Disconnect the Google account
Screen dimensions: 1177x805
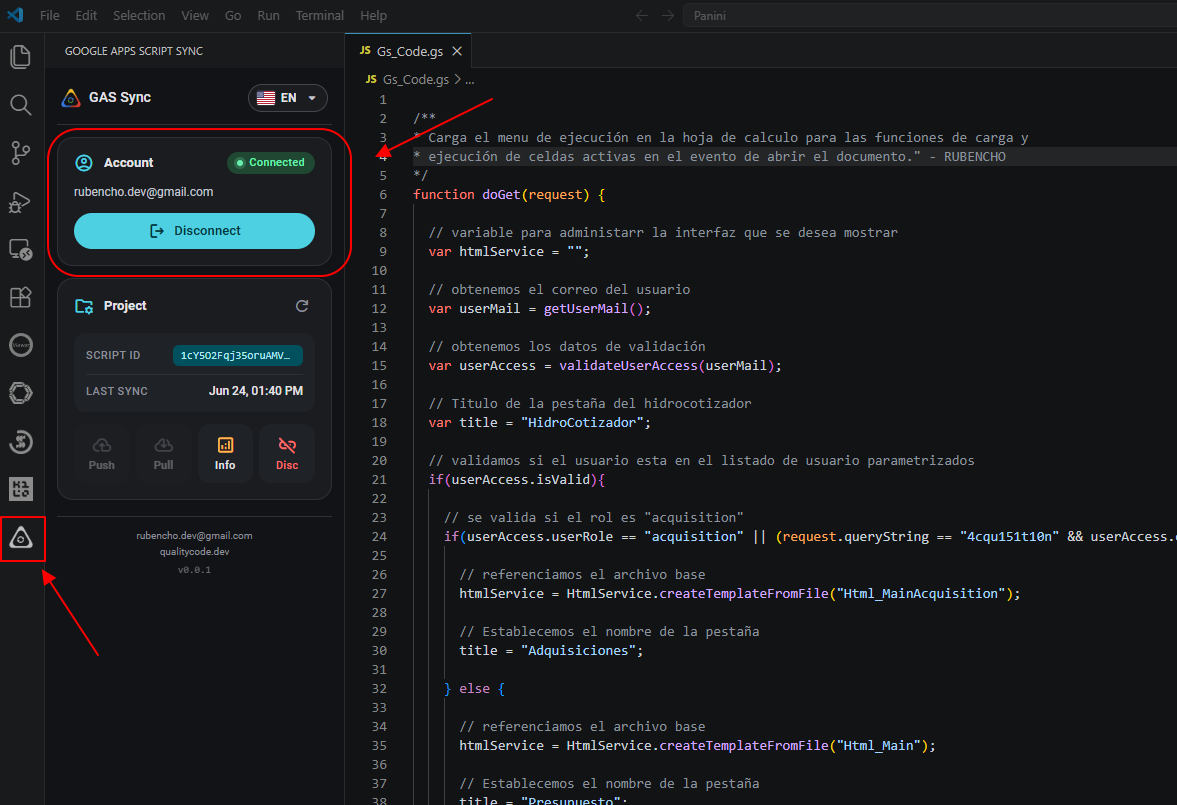[194, 231]
